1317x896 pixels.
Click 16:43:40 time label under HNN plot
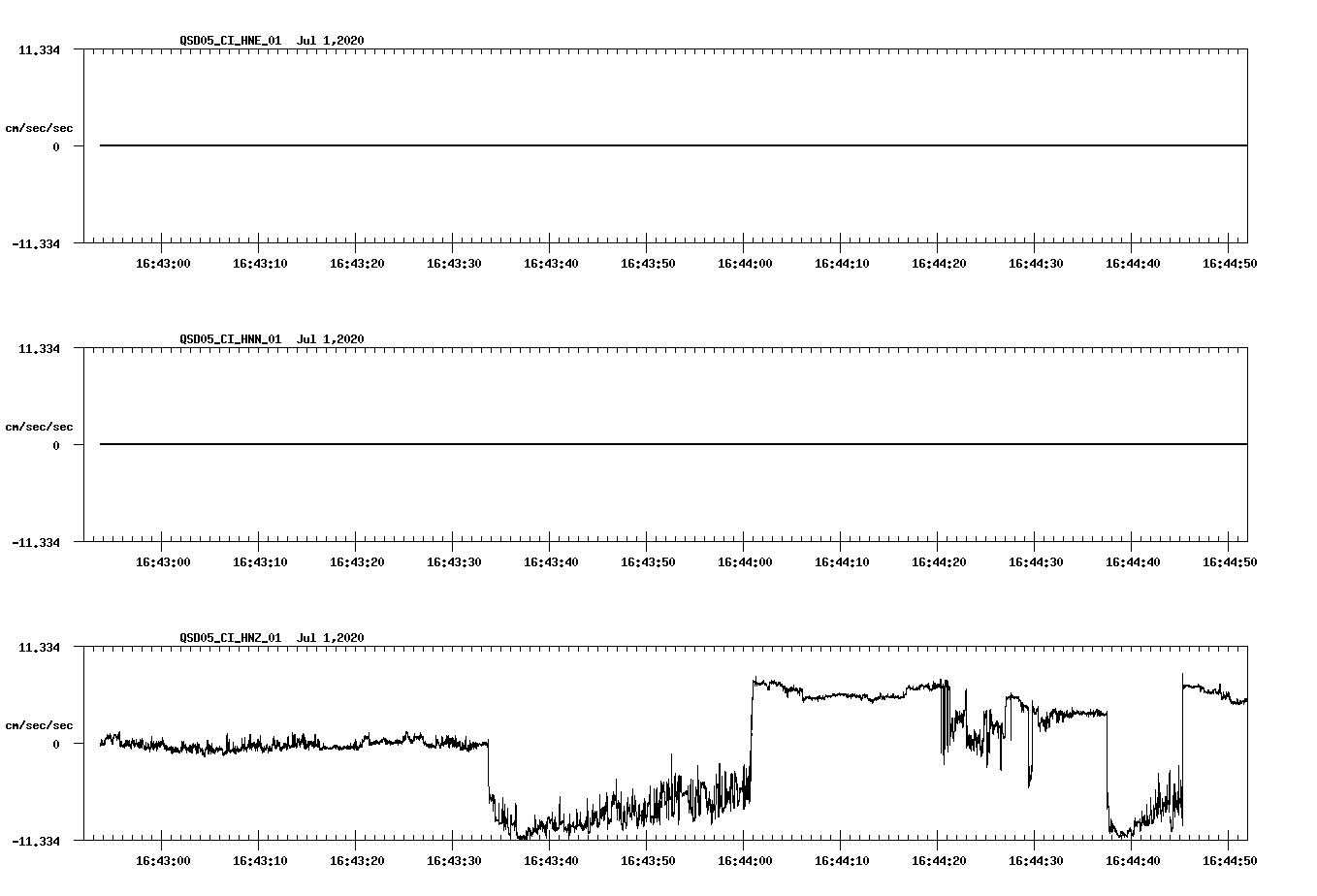click(551, 562)
